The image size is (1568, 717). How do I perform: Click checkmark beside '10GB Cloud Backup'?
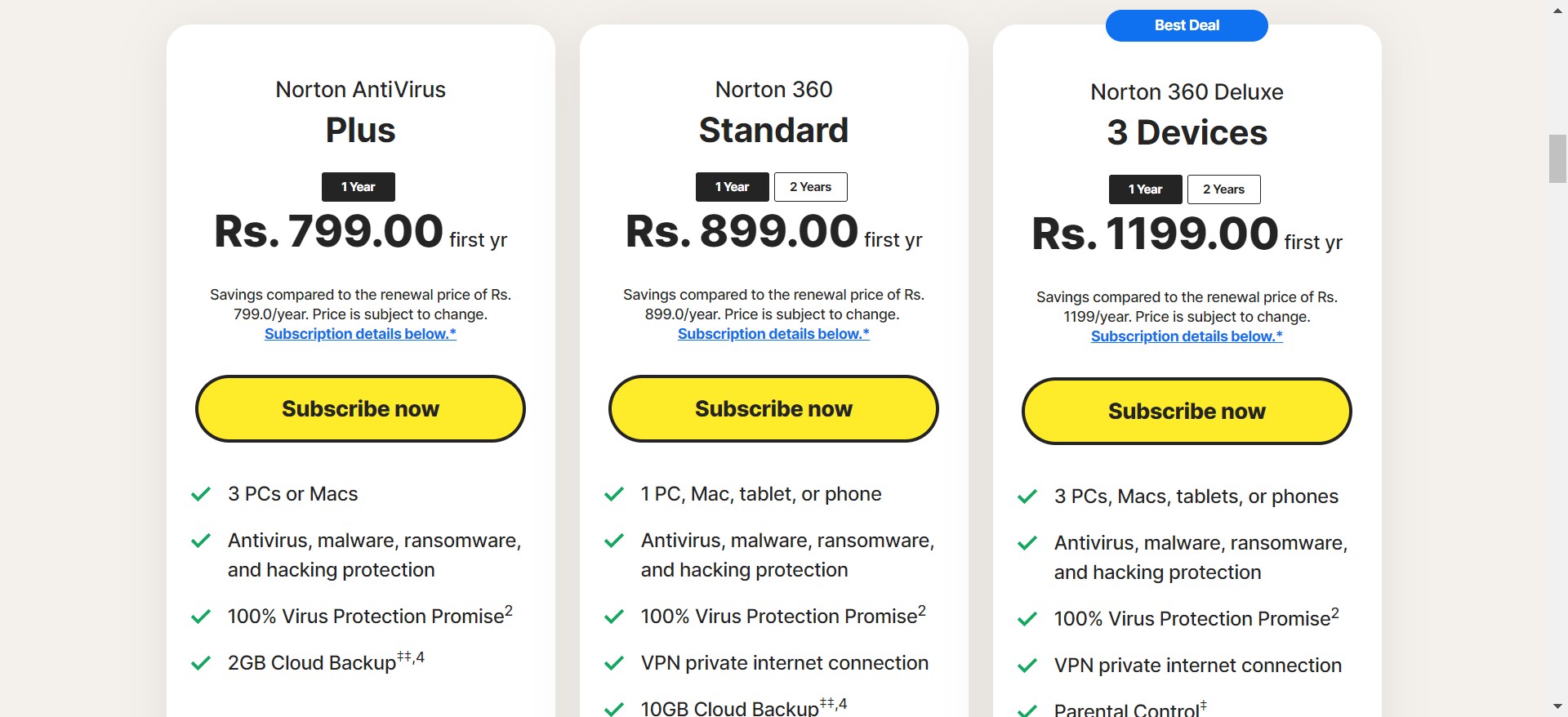click(x=614, y=708)
